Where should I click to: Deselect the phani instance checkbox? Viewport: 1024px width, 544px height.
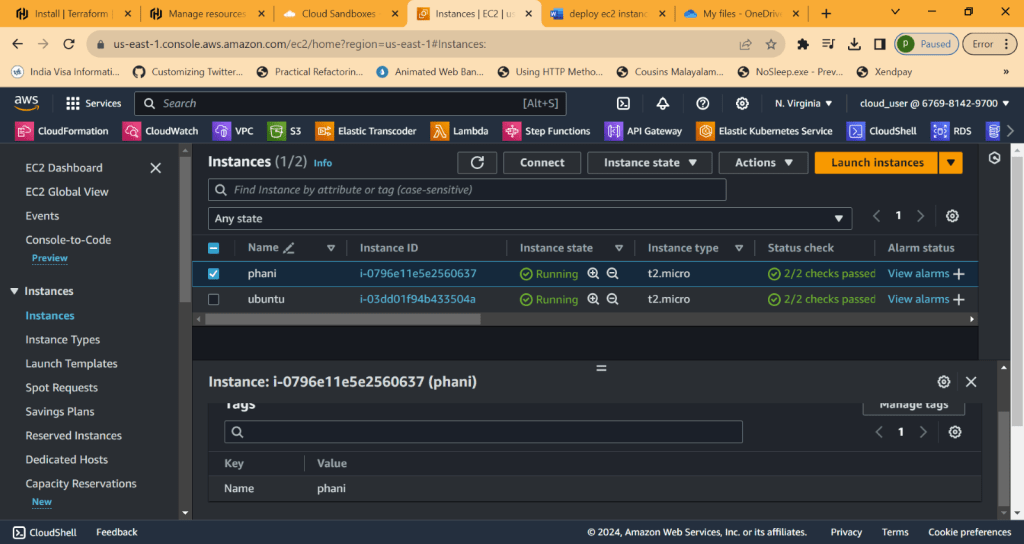pyautogui.click(x=213, y=274)
